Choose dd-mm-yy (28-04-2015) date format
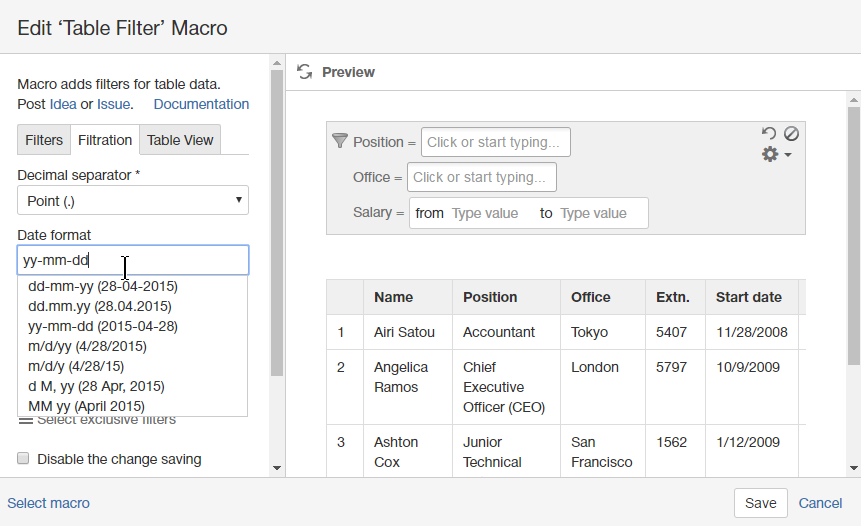The height and width of the screenshot is (526, 861). (103, 286)
